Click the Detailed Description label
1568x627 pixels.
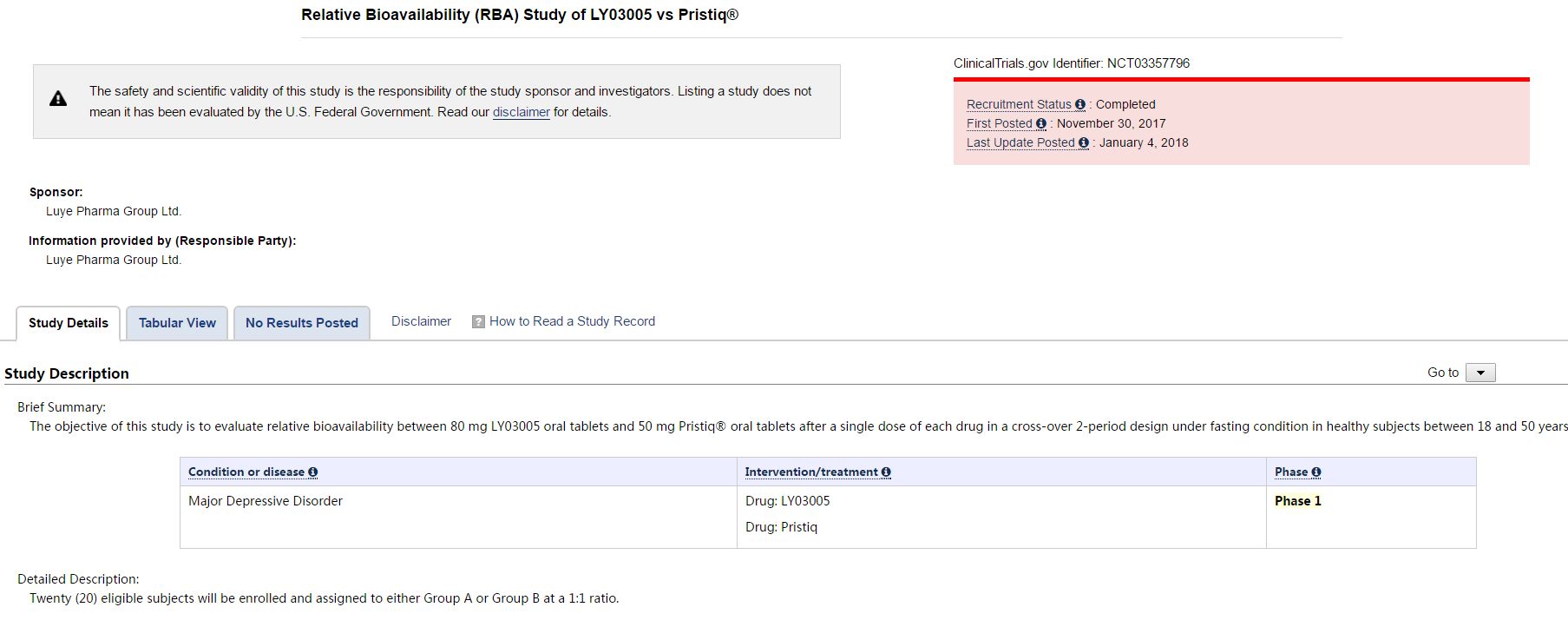pyautogui.click(x=78, y=579)
